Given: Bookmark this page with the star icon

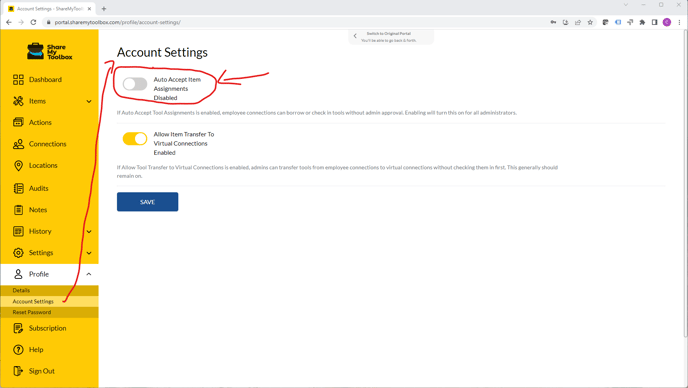Looking at the screenshot, I should (590, 22).
